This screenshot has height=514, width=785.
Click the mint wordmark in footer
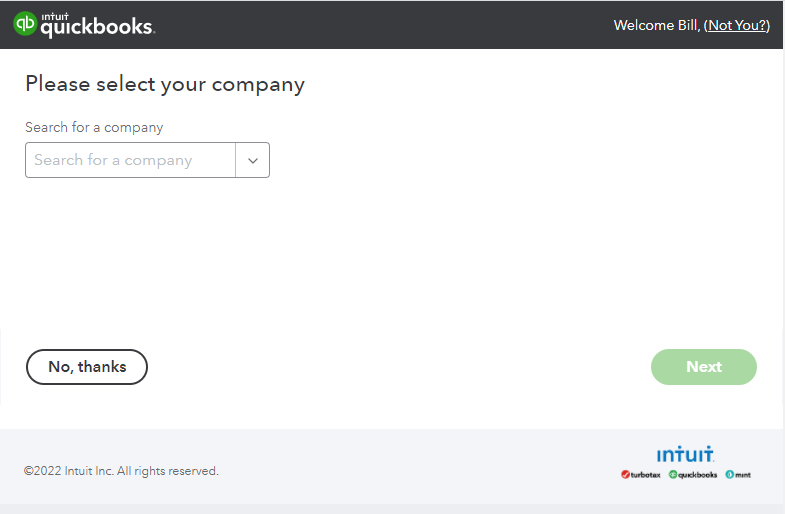[743, 475]
